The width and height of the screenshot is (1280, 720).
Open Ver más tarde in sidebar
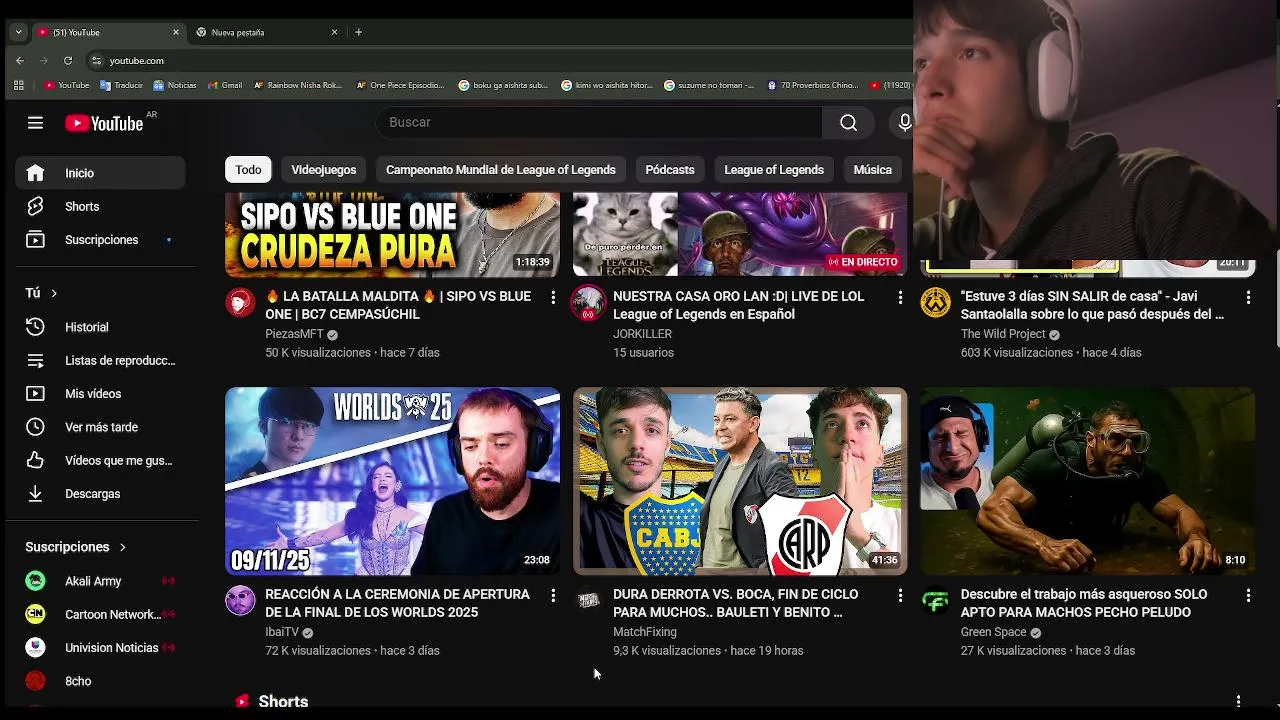pos(100,427)
